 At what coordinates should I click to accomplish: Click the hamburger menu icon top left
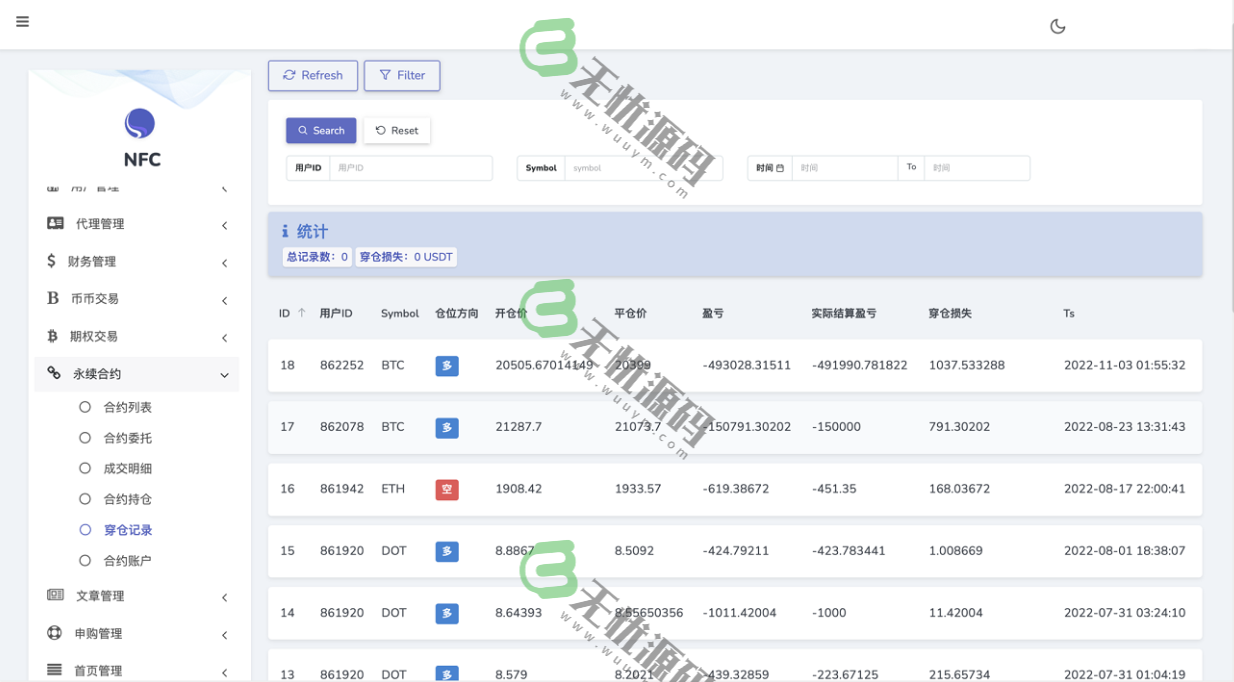click(x=22, y=21)
